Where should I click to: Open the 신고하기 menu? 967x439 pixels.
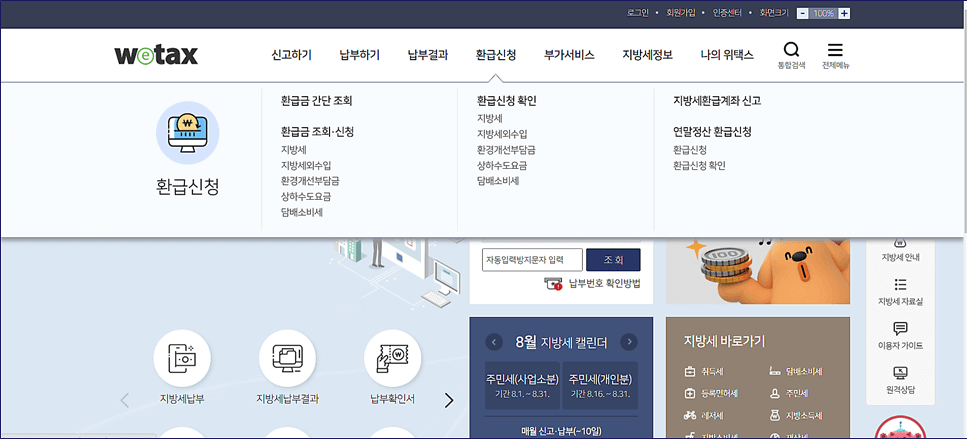(x=292, y=55)
